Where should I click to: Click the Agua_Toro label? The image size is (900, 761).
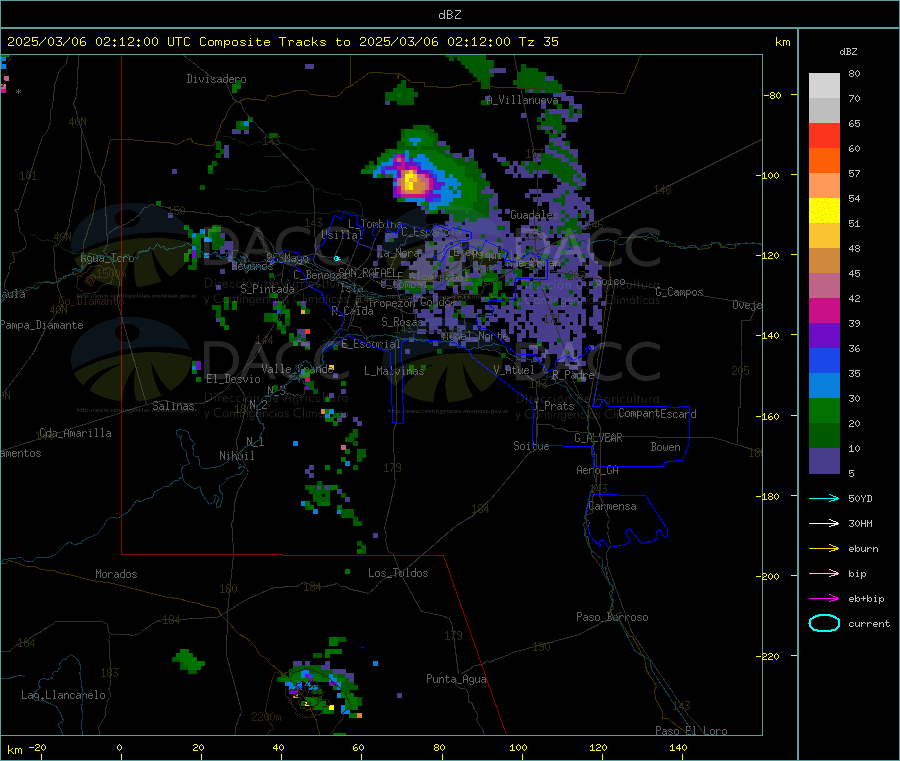pyautogui.click(x=107, y=258)
